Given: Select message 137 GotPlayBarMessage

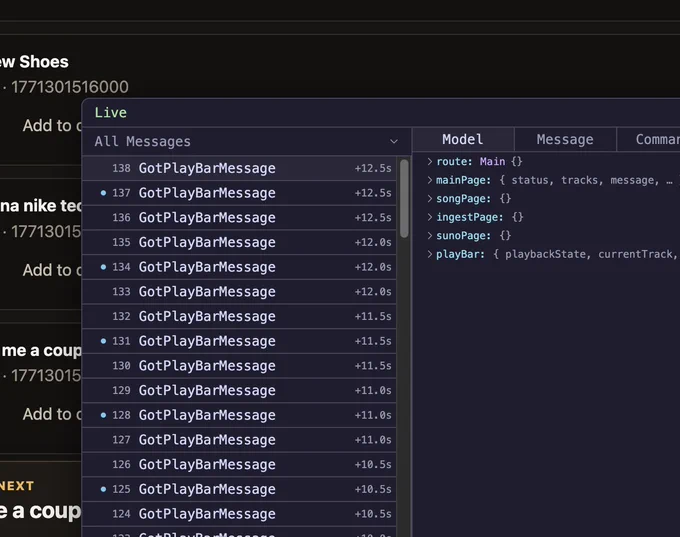Looking at the screenshot, I should click(239, 193).
